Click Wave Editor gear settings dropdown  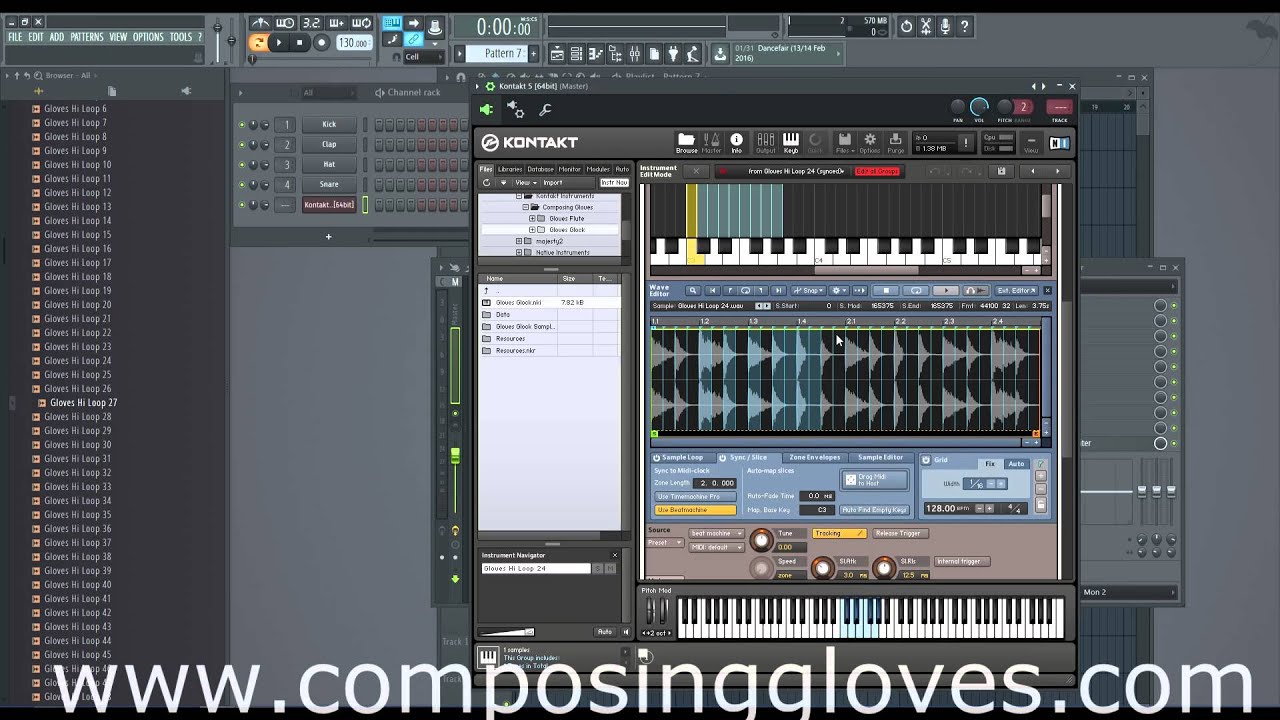(838, 290)
